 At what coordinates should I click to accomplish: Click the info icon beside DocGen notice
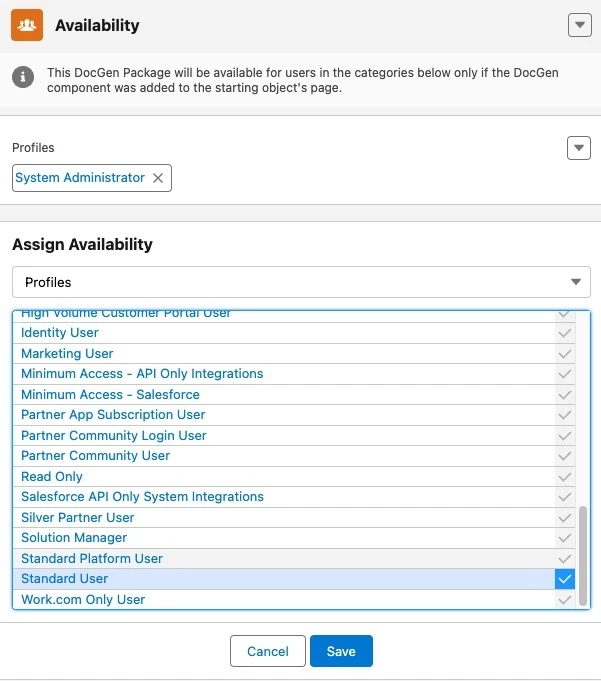click(x=23, y=77)
